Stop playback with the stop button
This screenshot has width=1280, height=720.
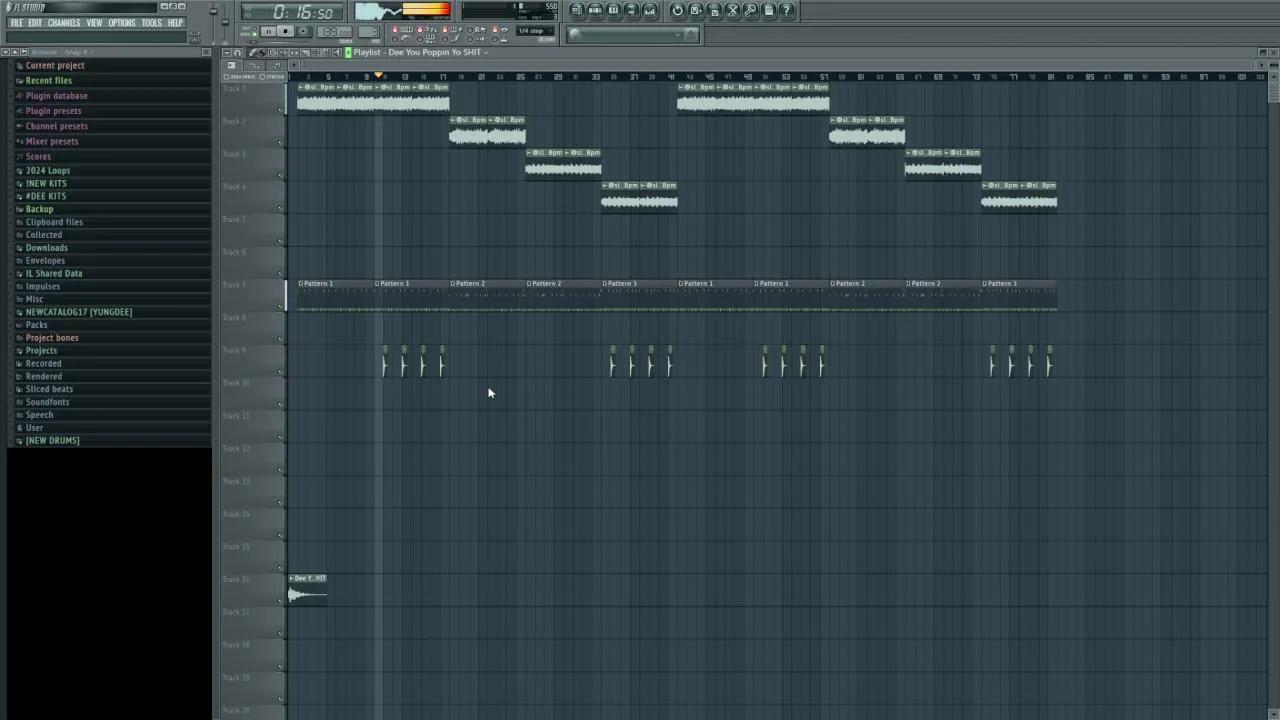tap(285, 32)
